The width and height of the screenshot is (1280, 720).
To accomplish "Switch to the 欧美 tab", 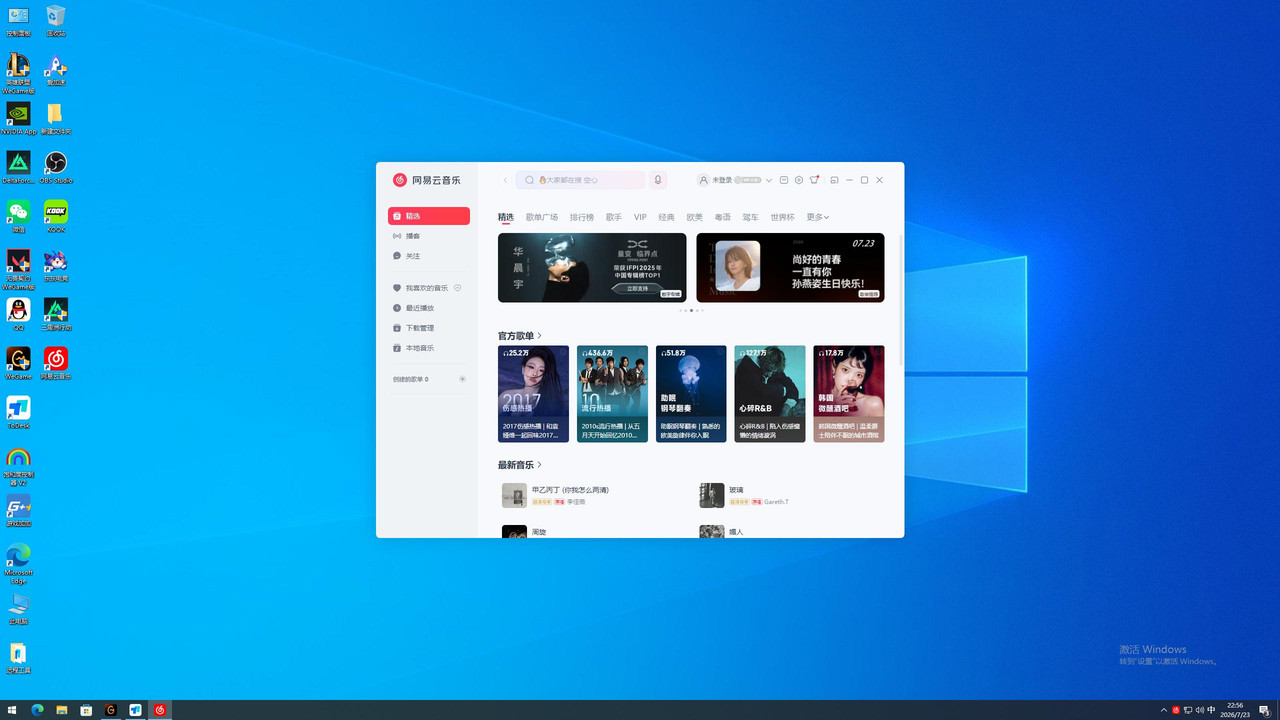I will coord(695,217).
